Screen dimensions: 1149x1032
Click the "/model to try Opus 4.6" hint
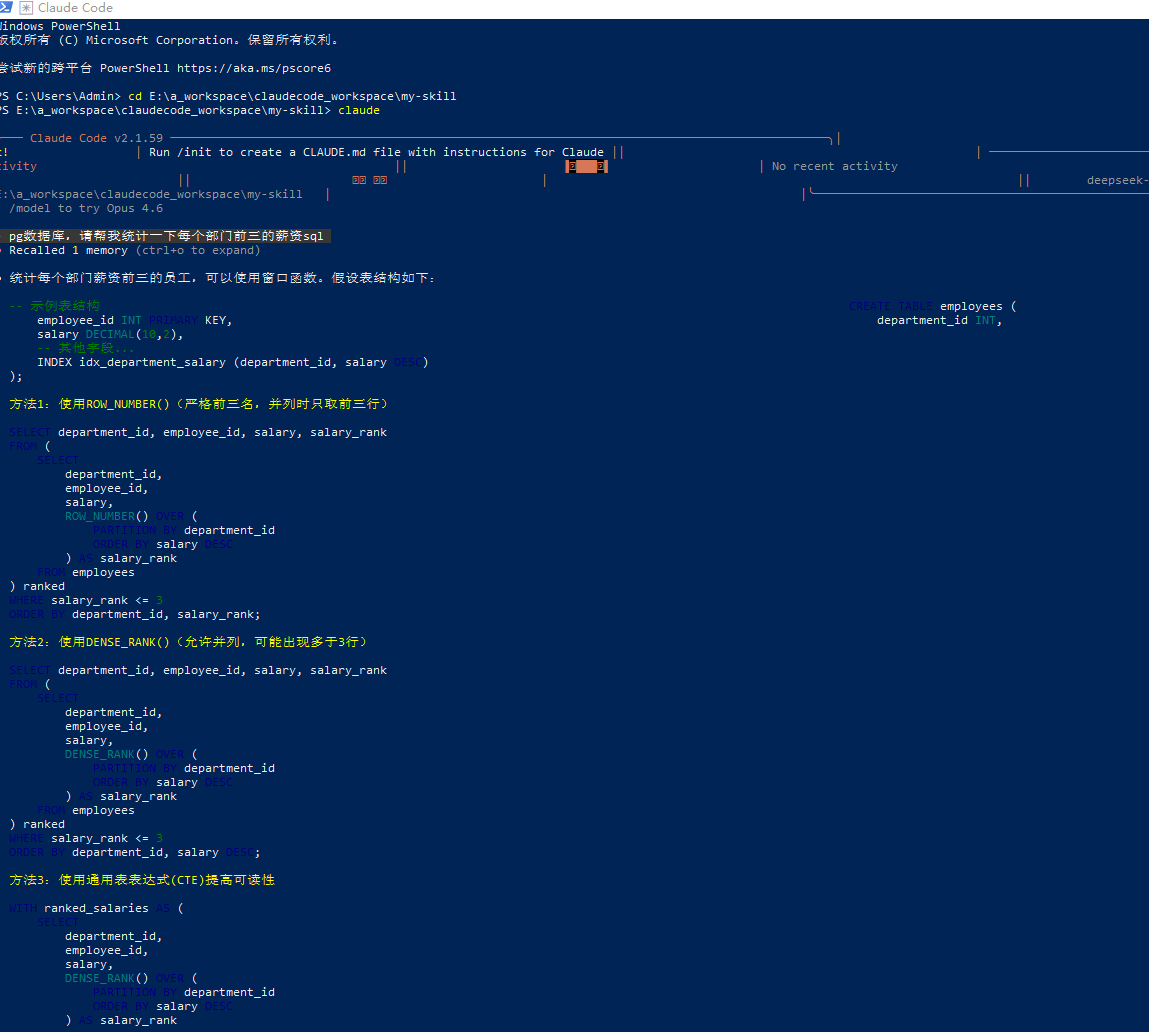coord(86,209)
